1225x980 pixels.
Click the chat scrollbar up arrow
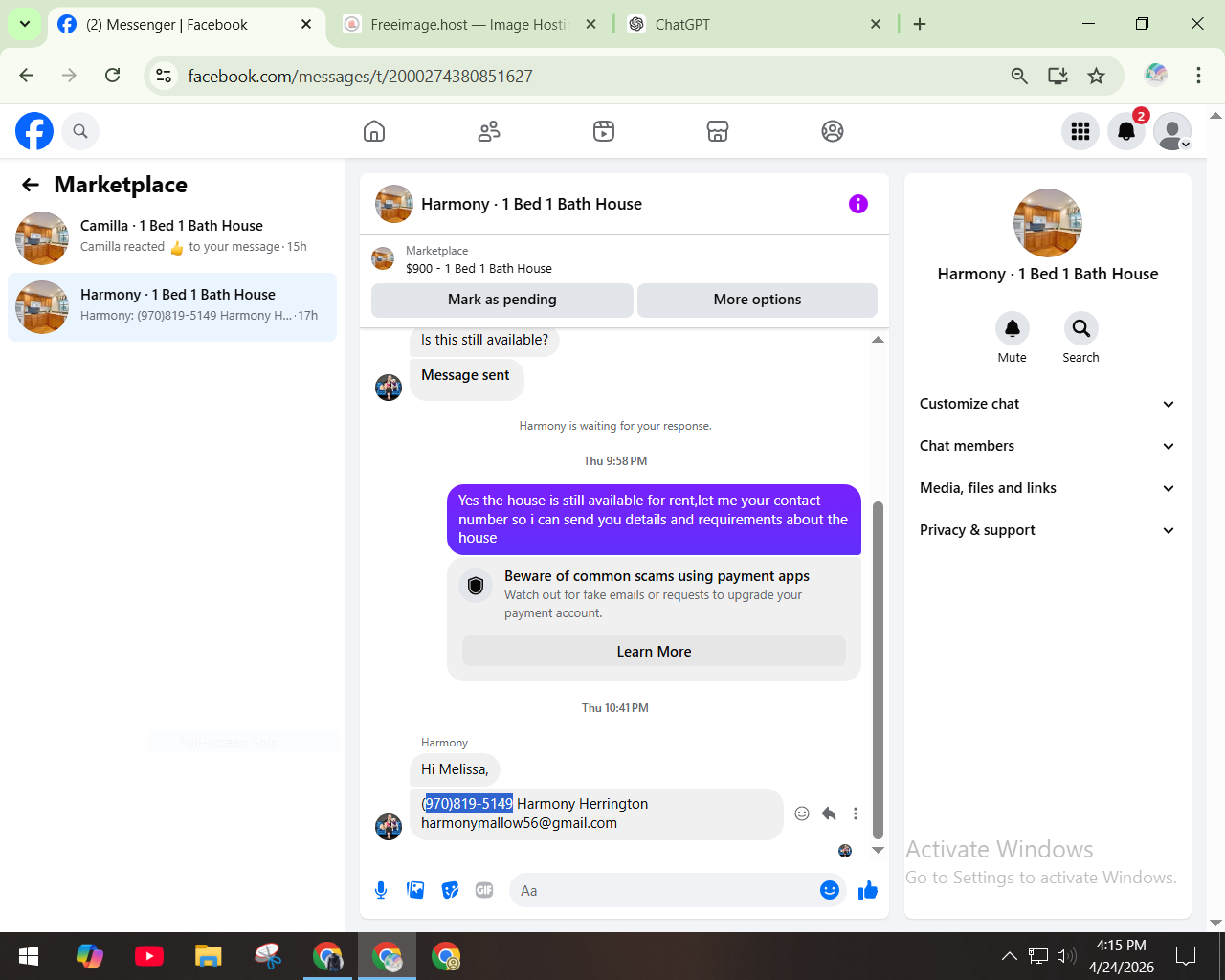point(878,340)
